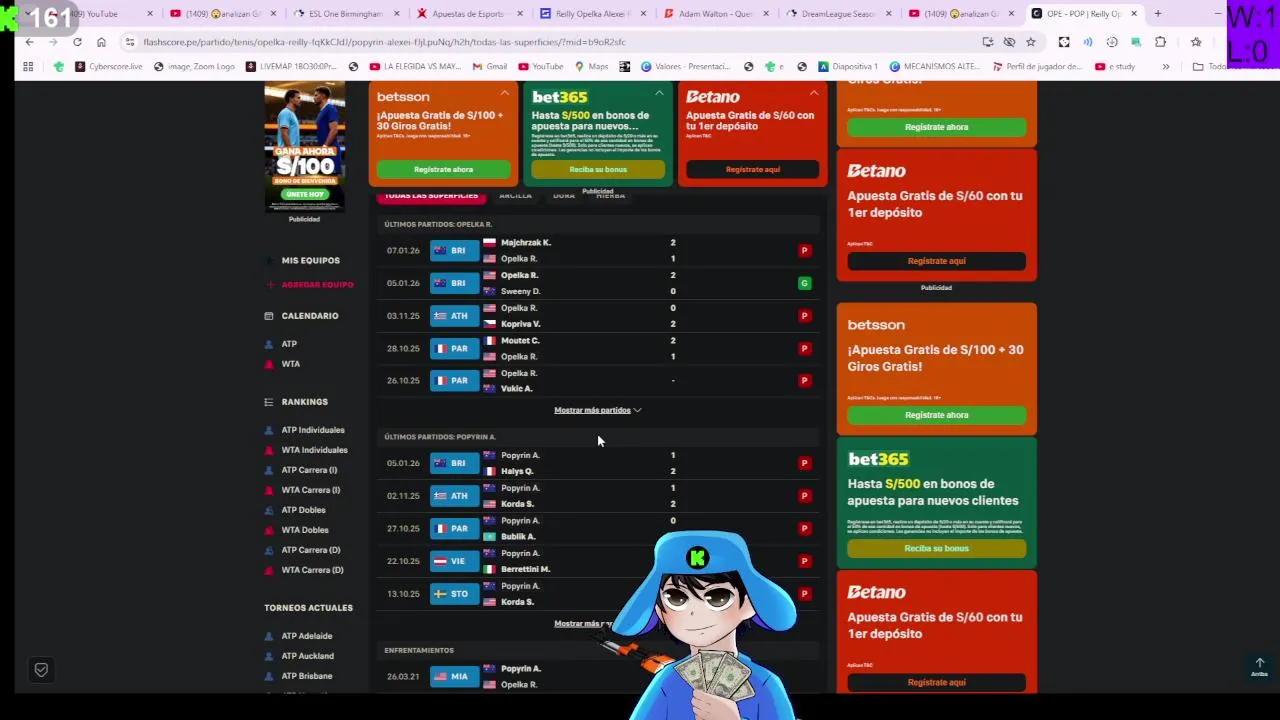
Task: Open PAR tournament badge for 28.10.25 match
Action: coord(455,348)
